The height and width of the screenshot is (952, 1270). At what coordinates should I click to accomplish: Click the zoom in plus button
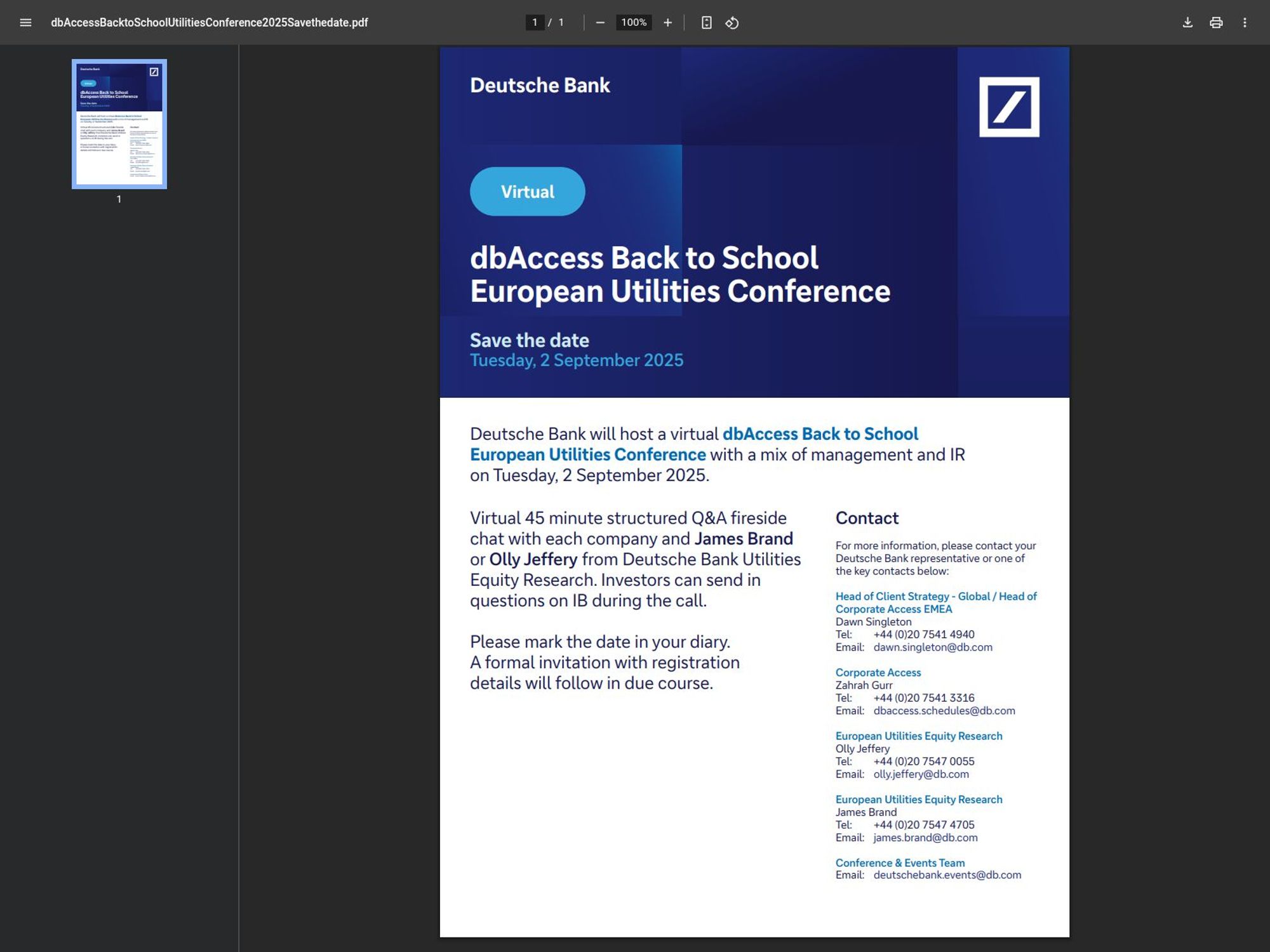[667, 23]
